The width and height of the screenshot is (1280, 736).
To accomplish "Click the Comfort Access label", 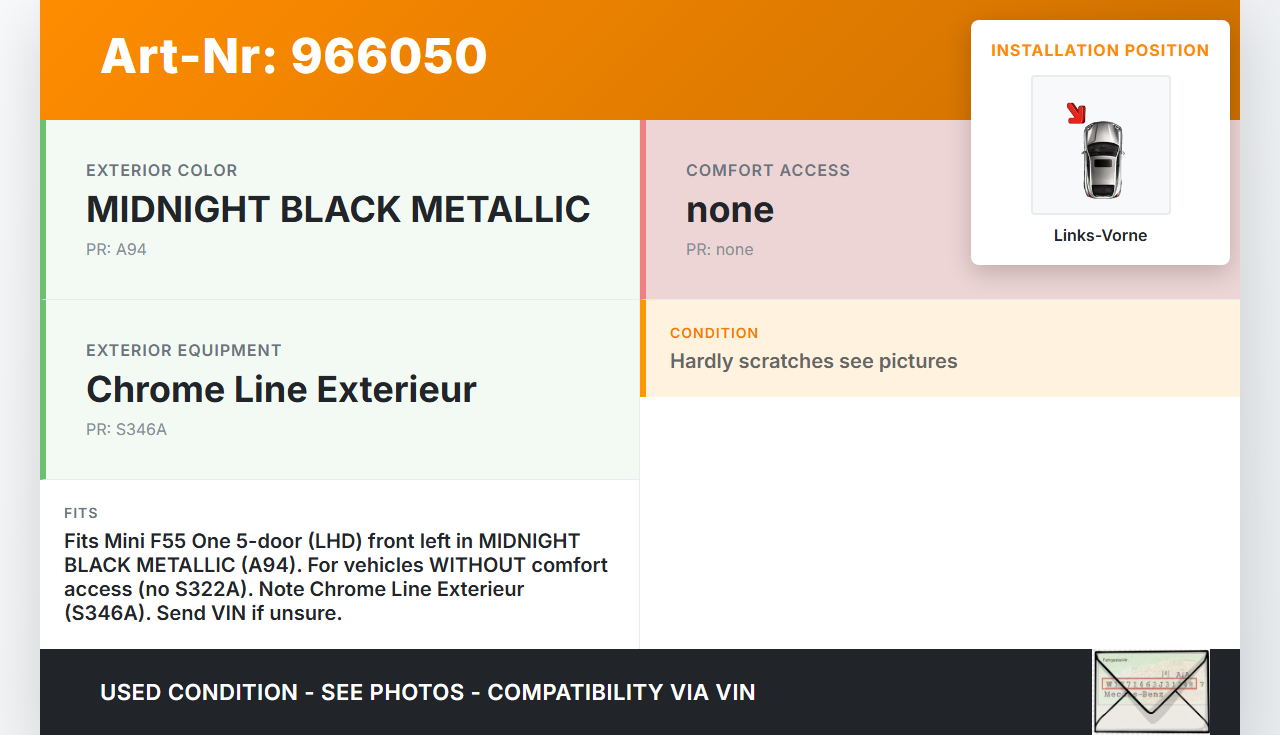I will [x=768, y=171].
